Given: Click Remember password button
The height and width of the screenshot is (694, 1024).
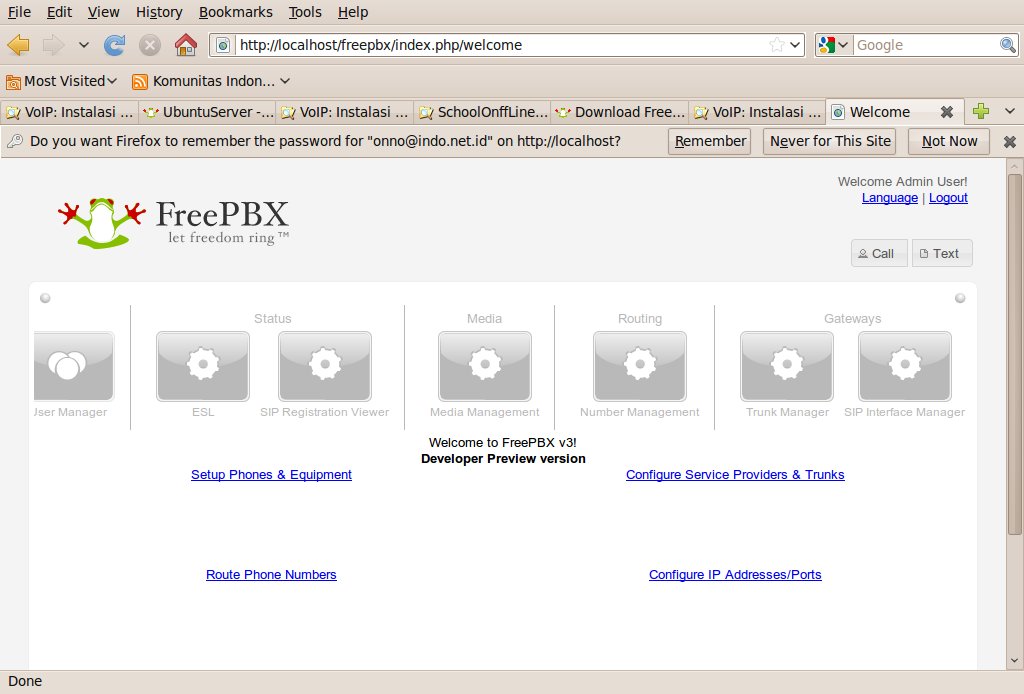Looking at the screenshot, I should [x=709, y=141].
